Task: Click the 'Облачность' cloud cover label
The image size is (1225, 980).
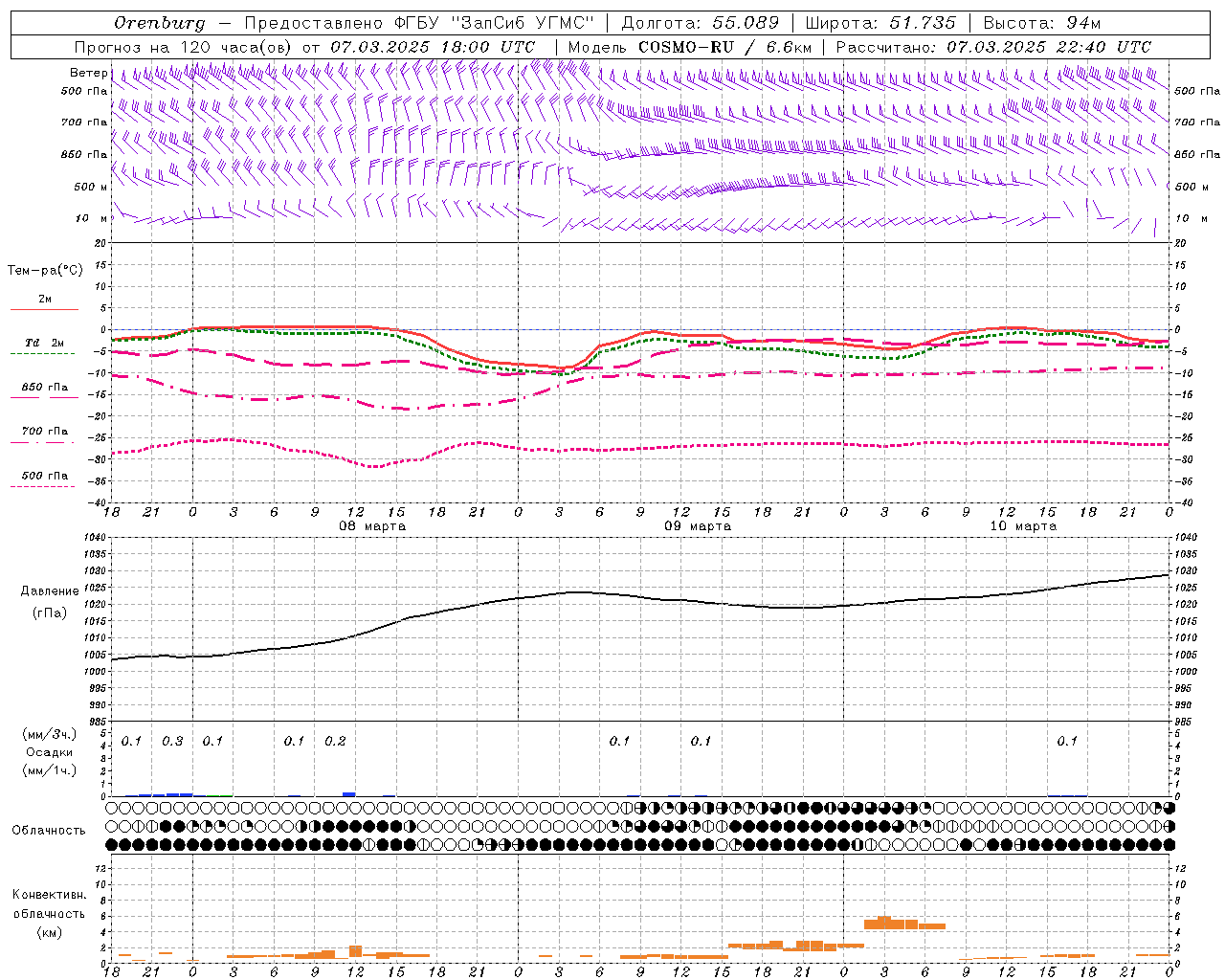Action: 49,830
